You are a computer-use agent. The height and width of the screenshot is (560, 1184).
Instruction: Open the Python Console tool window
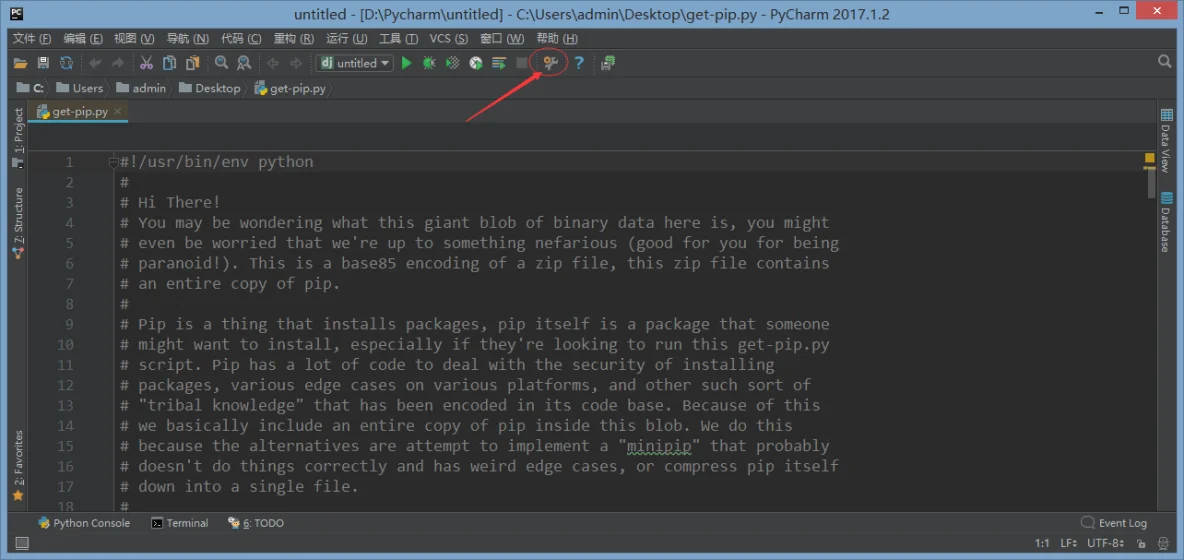click(x=84, y=523)
